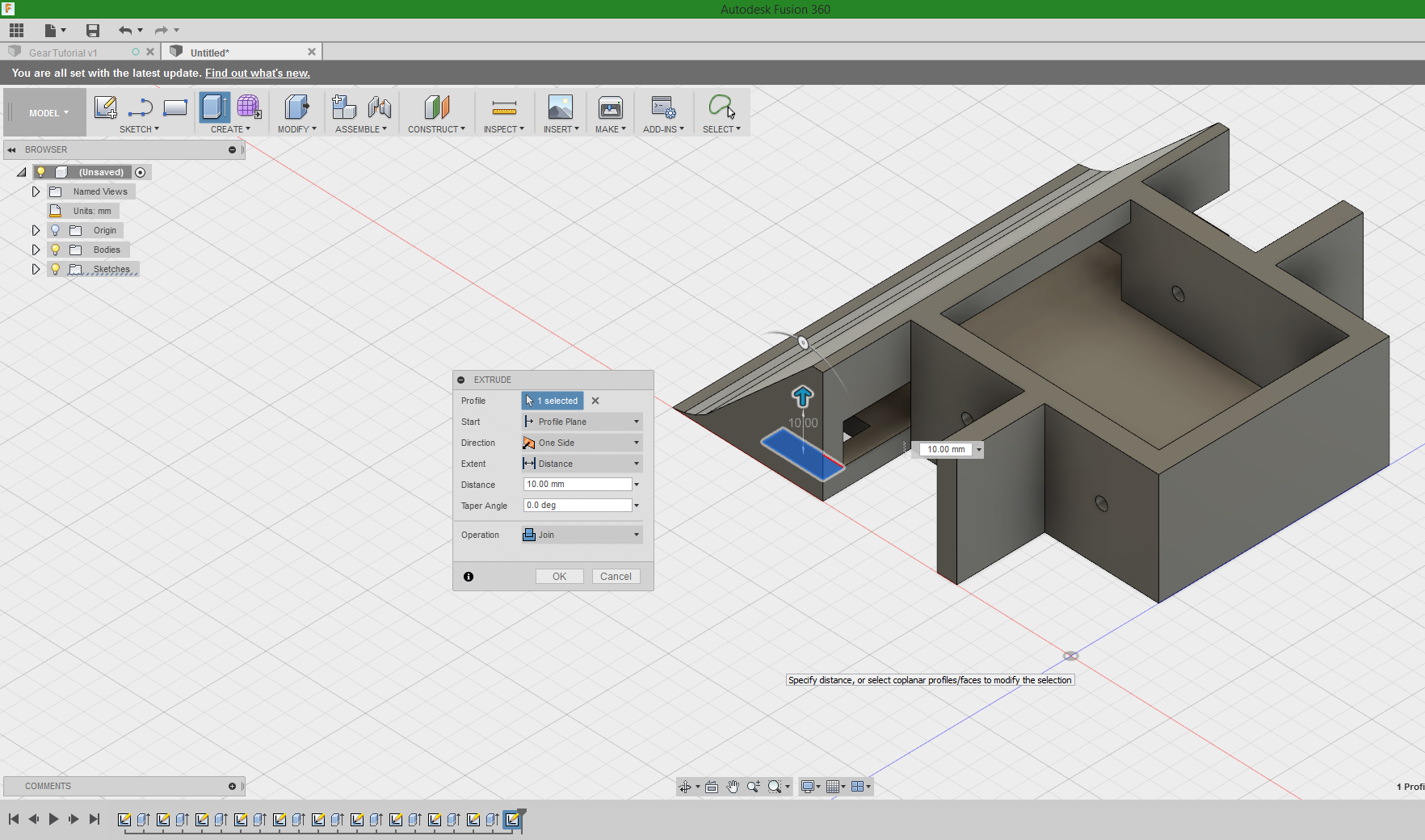1425x840 pixels.
Task: Open the Construct plane tool
Action: point(437,107)
